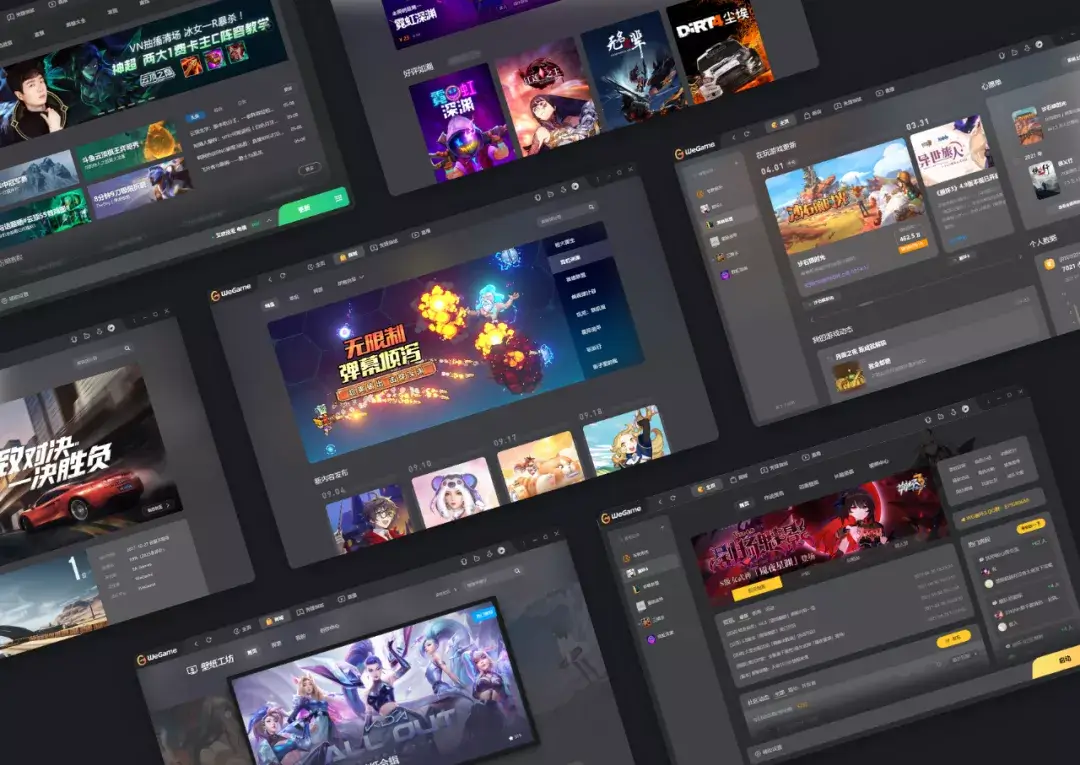Click the orange buy button on 沙石镇时光 card
The width and height of the screenshot is (1080, 765).
pos(913,245)
